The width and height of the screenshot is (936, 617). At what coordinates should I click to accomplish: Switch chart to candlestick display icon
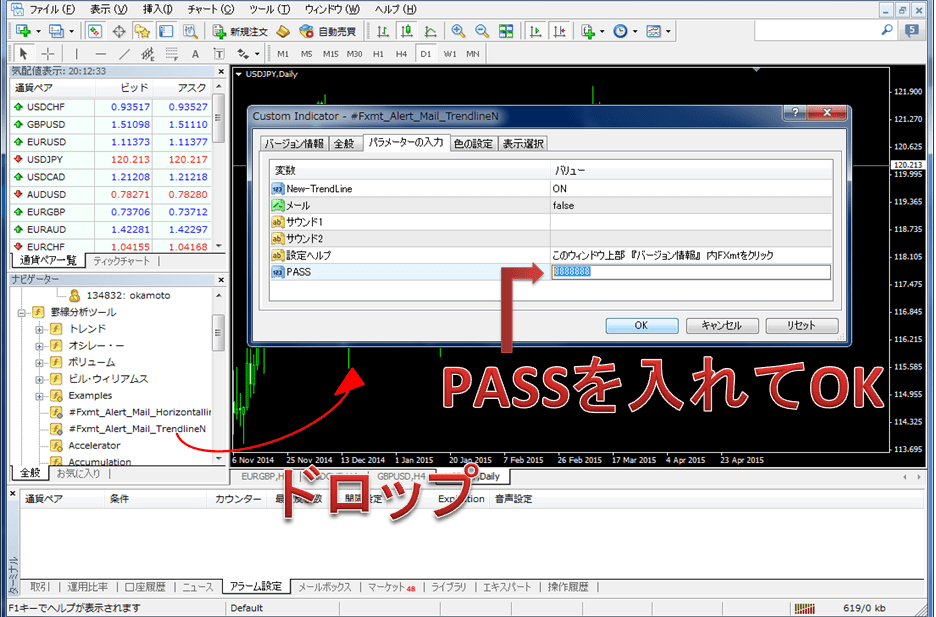click(x=407, y=31)
